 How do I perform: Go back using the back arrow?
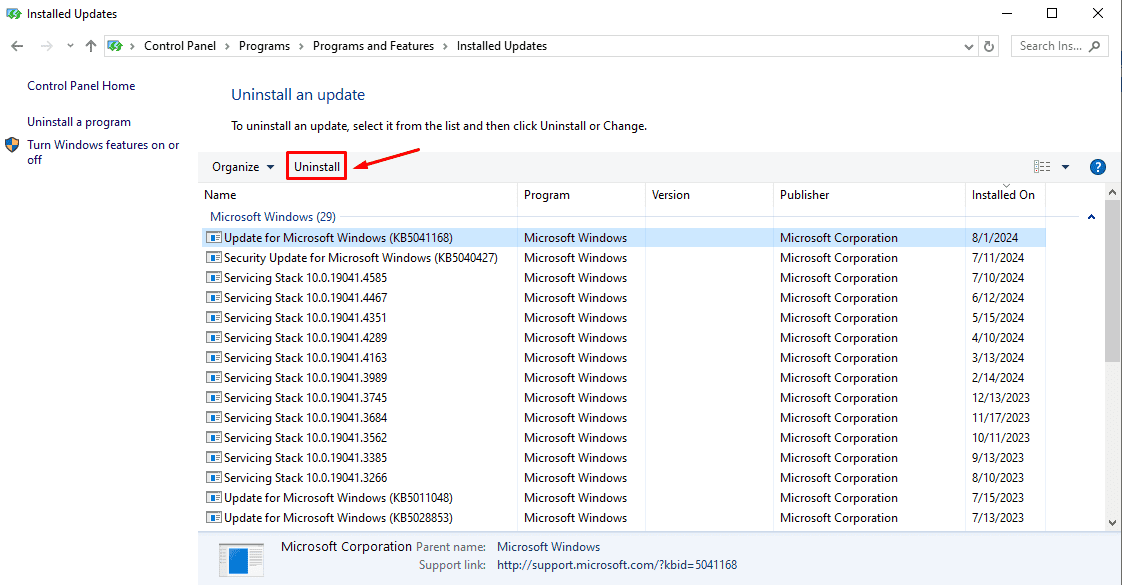[x=17, y=46]
